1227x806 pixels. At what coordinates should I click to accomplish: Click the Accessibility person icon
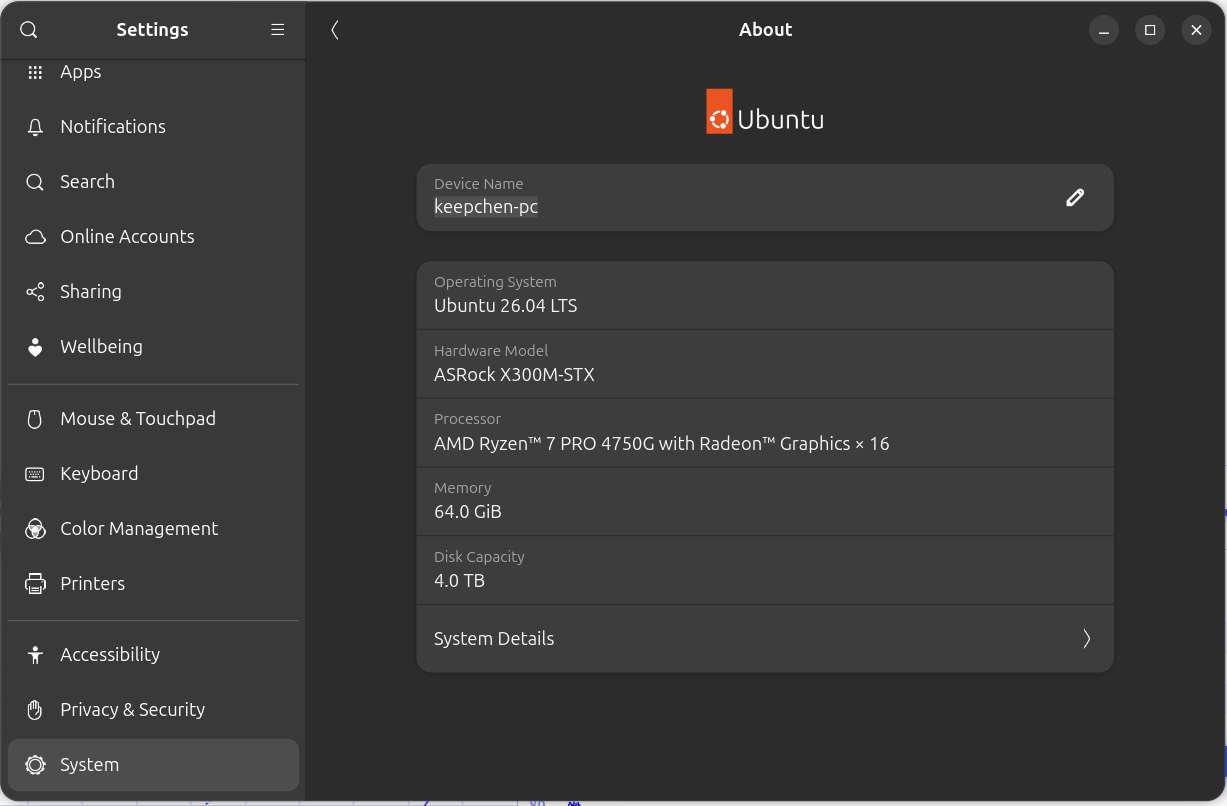(x=35, y=655)
